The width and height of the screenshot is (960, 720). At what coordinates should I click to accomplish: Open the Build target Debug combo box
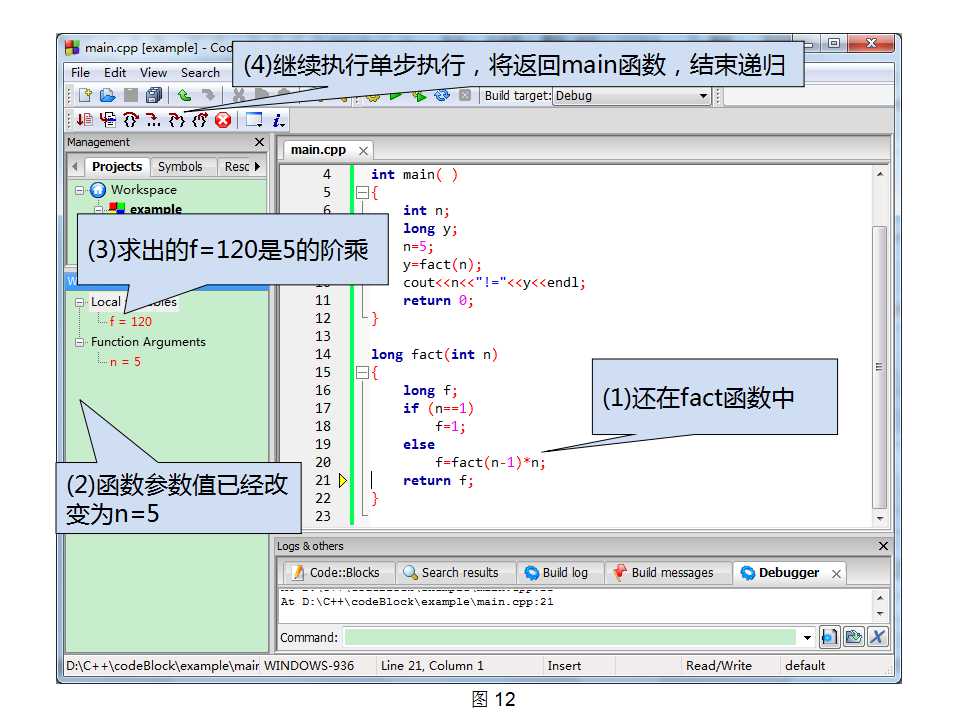(631, 96)
